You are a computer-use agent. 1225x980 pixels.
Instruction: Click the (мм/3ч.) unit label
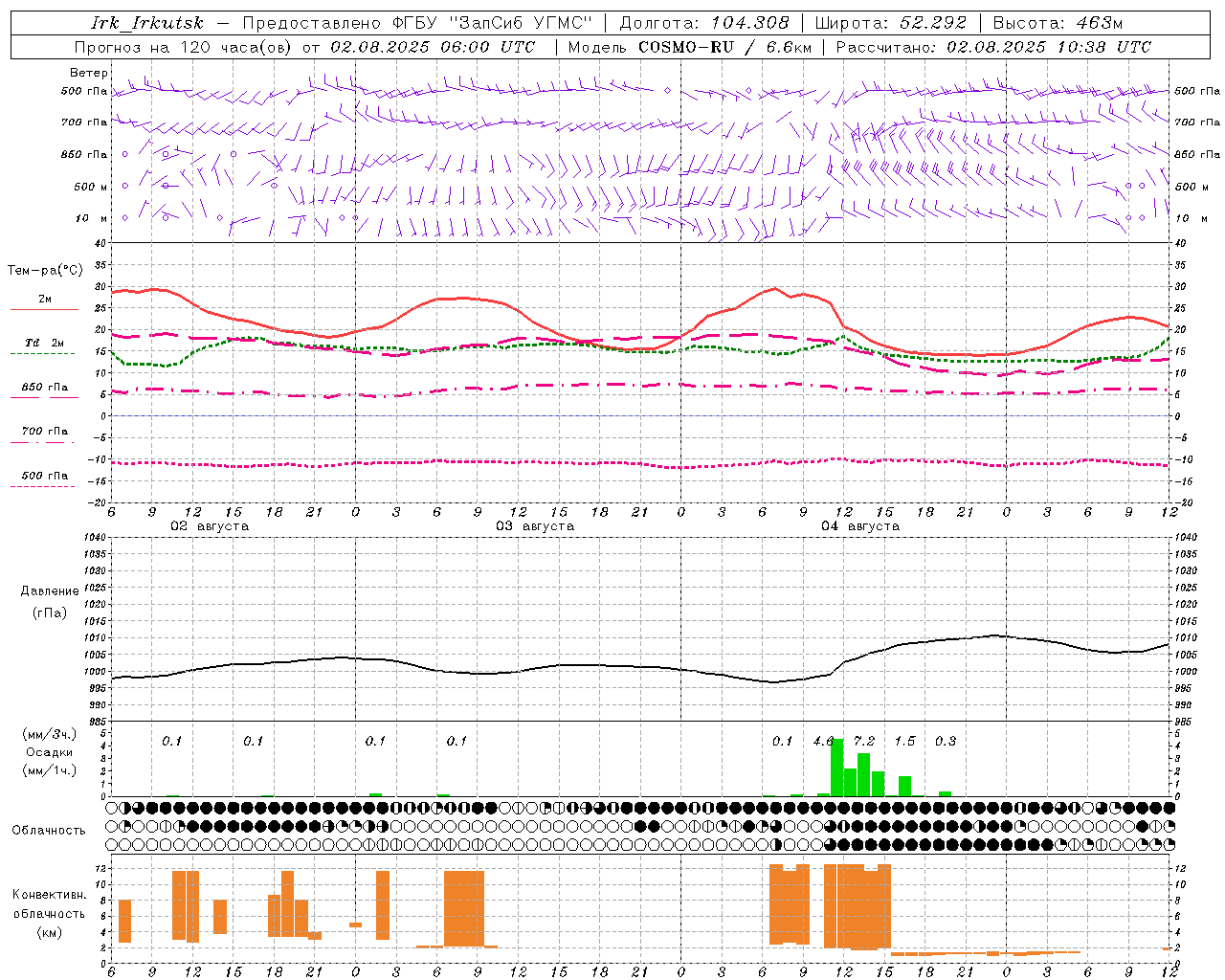pyautogui.click(x=50, y=734)
